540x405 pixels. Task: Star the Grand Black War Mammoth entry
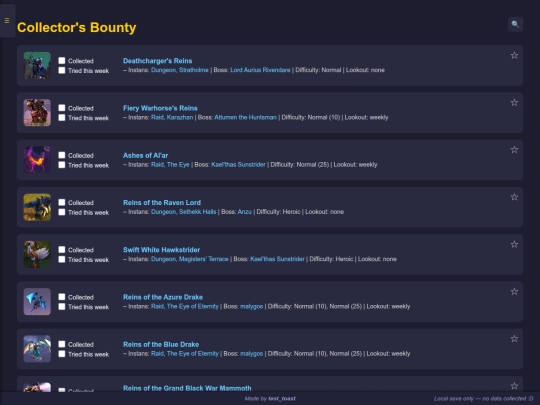tap(514, 386)
